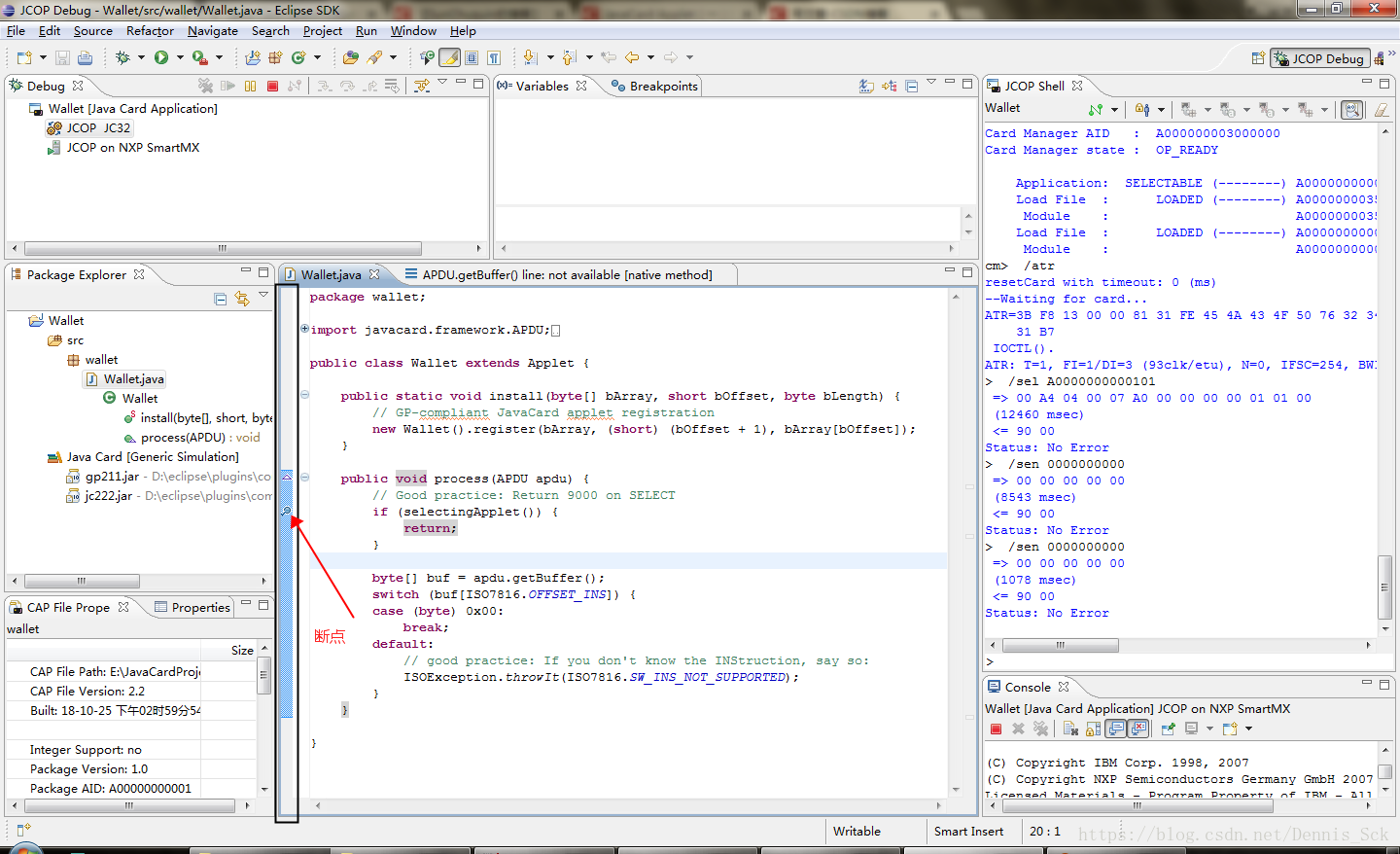
Task: Click Use Step Filters icon in Debug view
Action: tap(421, 86)
